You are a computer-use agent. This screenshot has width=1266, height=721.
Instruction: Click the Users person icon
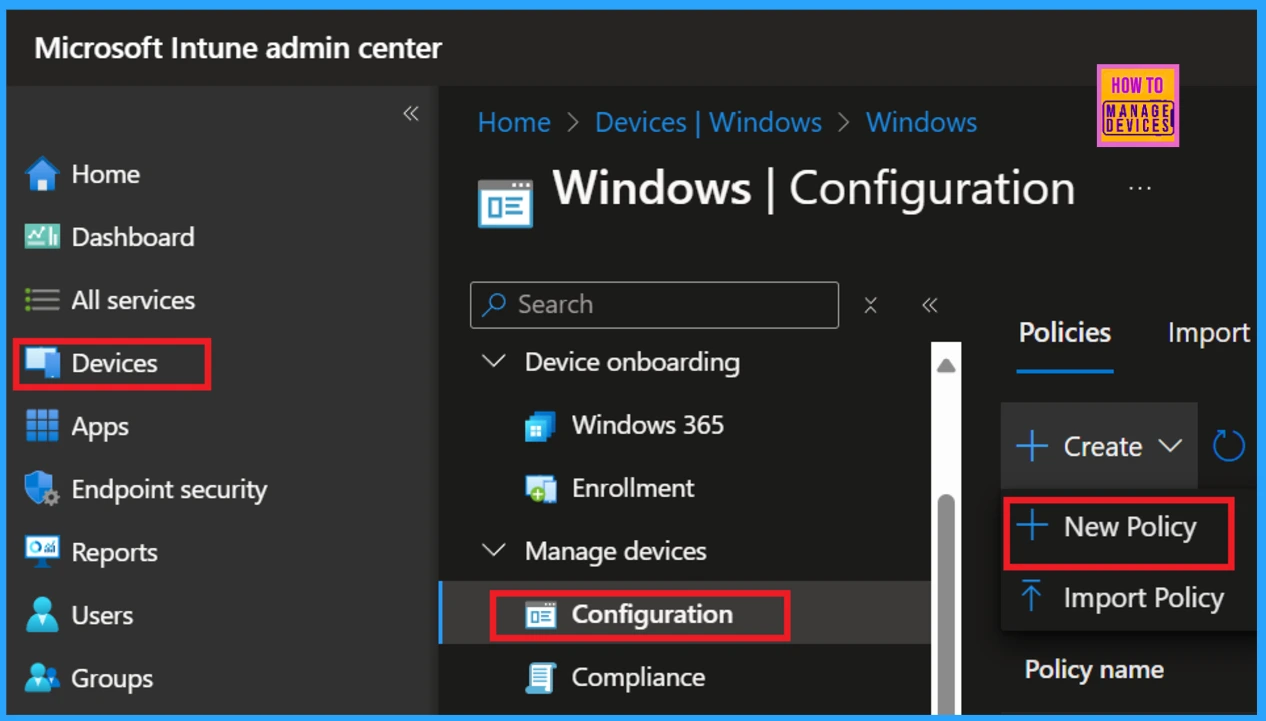click(42, 615)
